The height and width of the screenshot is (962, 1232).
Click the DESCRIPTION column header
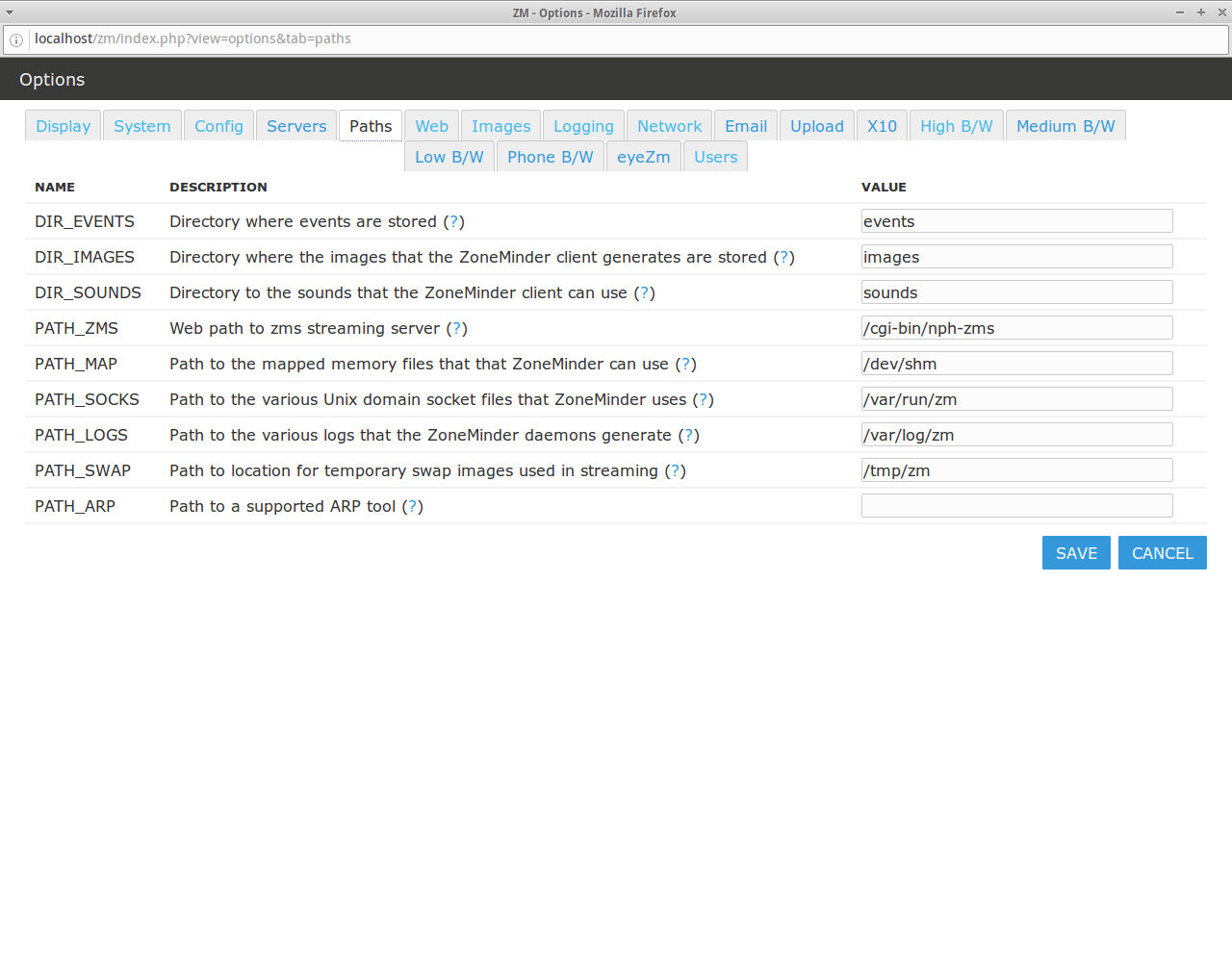[218, 187]
